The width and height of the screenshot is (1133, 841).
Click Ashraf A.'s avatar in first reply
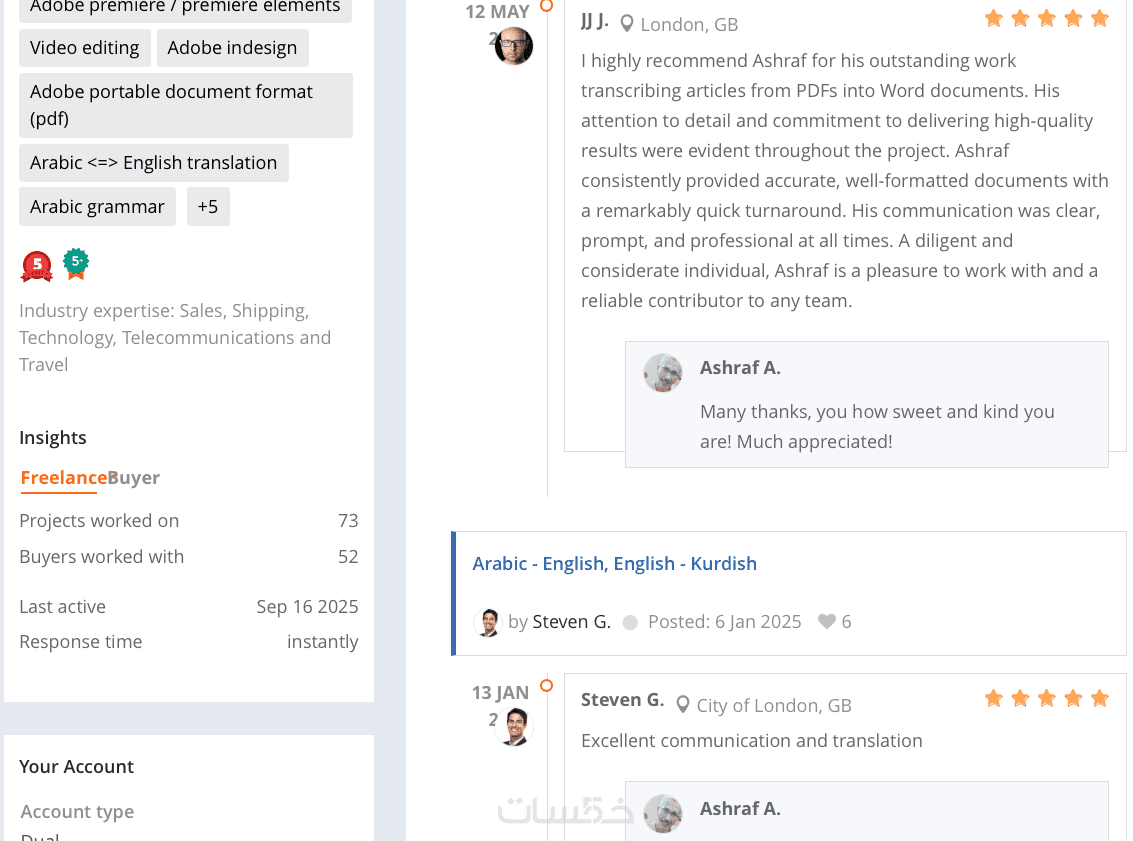(x=663, y=372)
